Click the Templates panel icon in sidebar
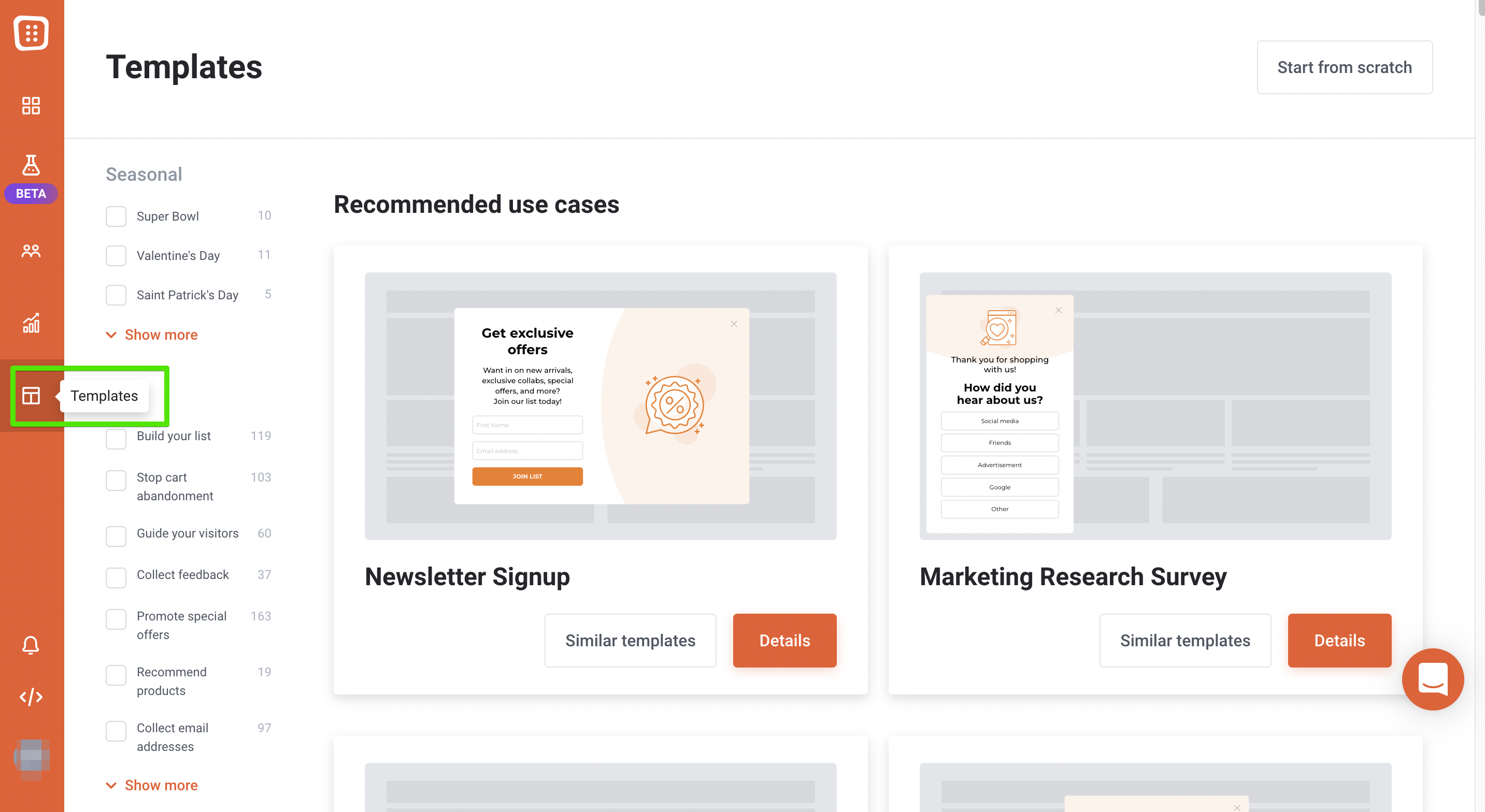 click(x=30, y=395)
